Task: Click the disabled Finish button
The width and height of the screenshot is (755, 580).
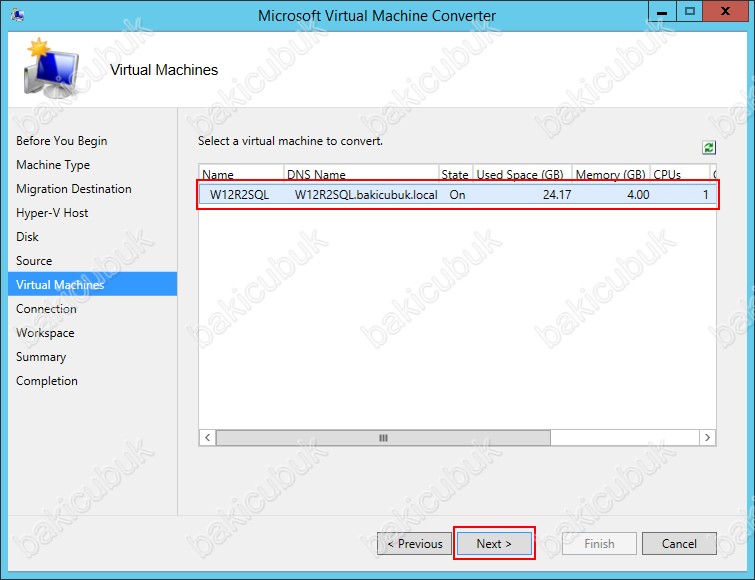Action: tap(599, 543)
